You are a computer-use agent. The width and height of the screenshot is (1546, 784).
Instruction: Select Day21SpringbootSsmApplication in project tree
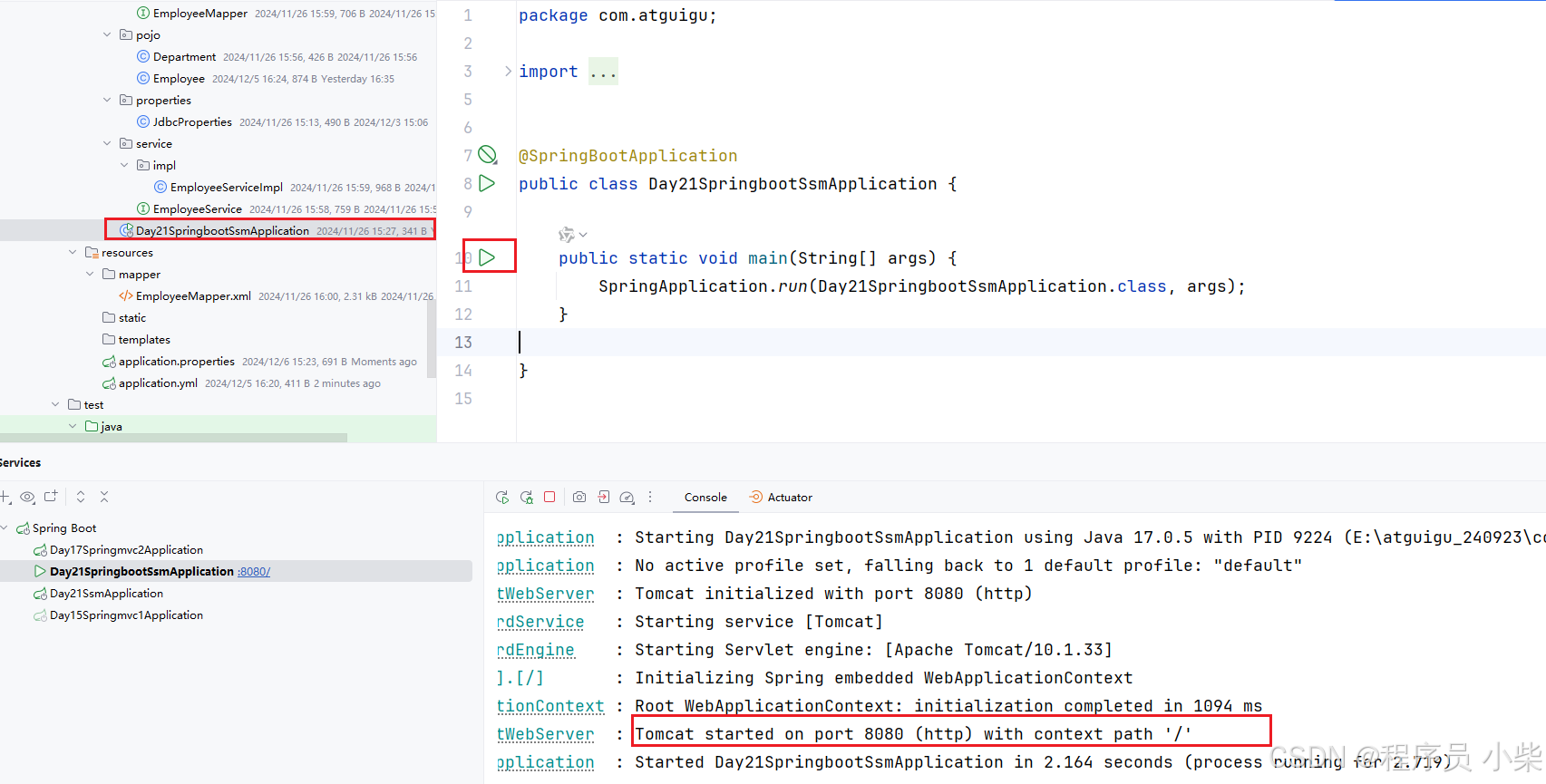click(222, 230)
